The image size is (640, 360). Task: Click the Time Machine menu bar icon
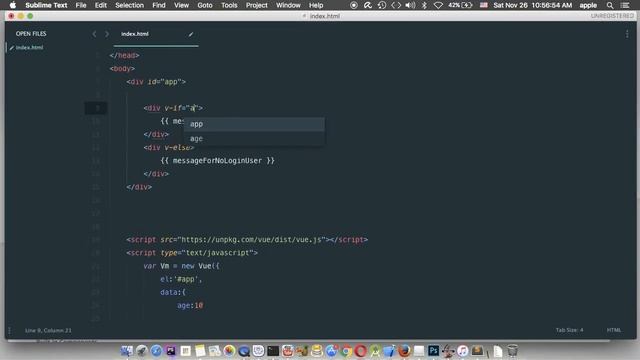click(382, 5)
